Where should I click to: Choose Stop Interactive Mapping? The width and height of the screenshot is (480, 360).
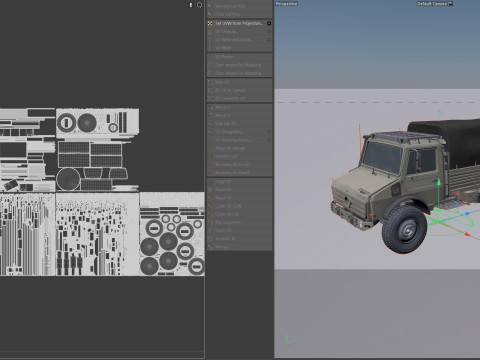point(239,73)
